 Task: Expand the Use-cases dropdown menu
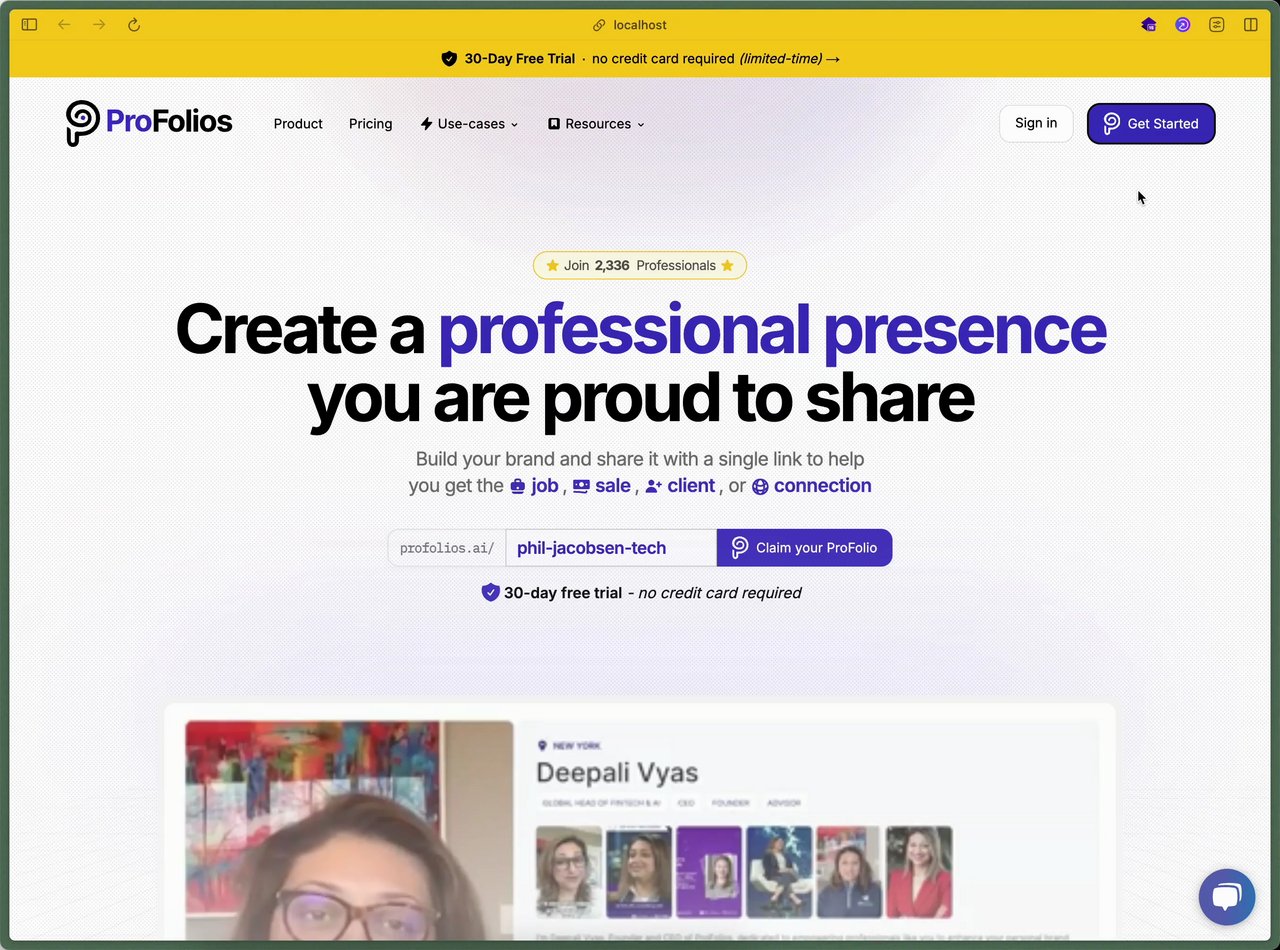(x=469, y=124)
